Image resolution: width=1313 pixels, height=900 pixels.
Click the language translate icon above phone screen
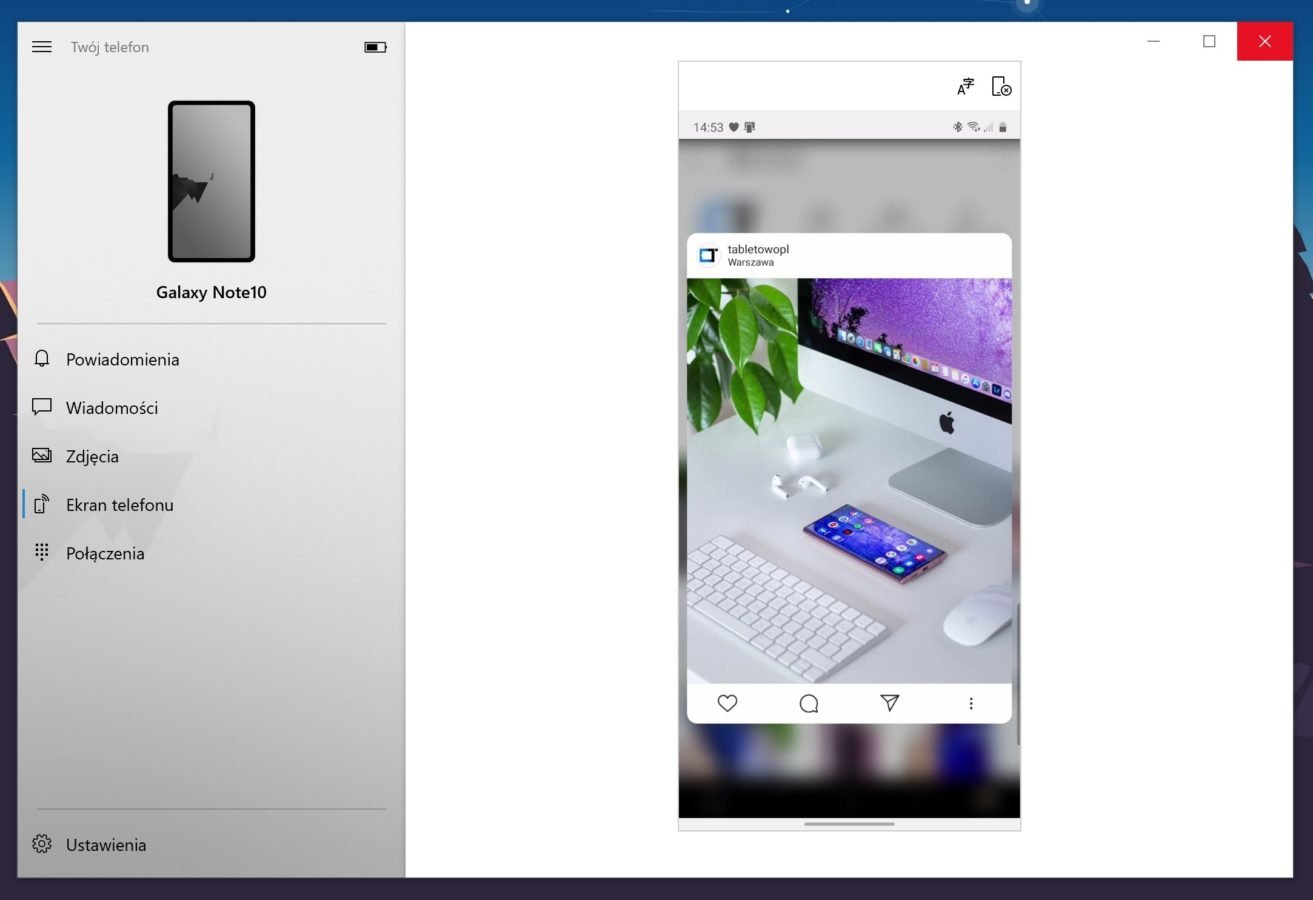point(965,87)
